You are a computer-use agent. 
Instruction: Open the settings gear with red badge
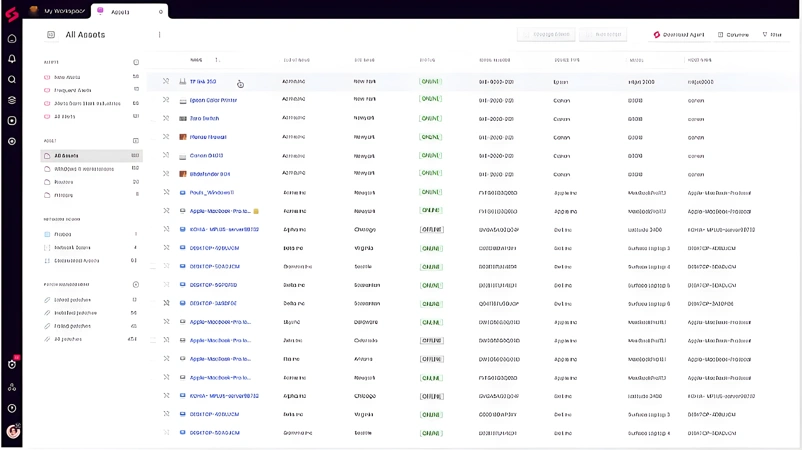pyautogui.click(x=12, y=364)
